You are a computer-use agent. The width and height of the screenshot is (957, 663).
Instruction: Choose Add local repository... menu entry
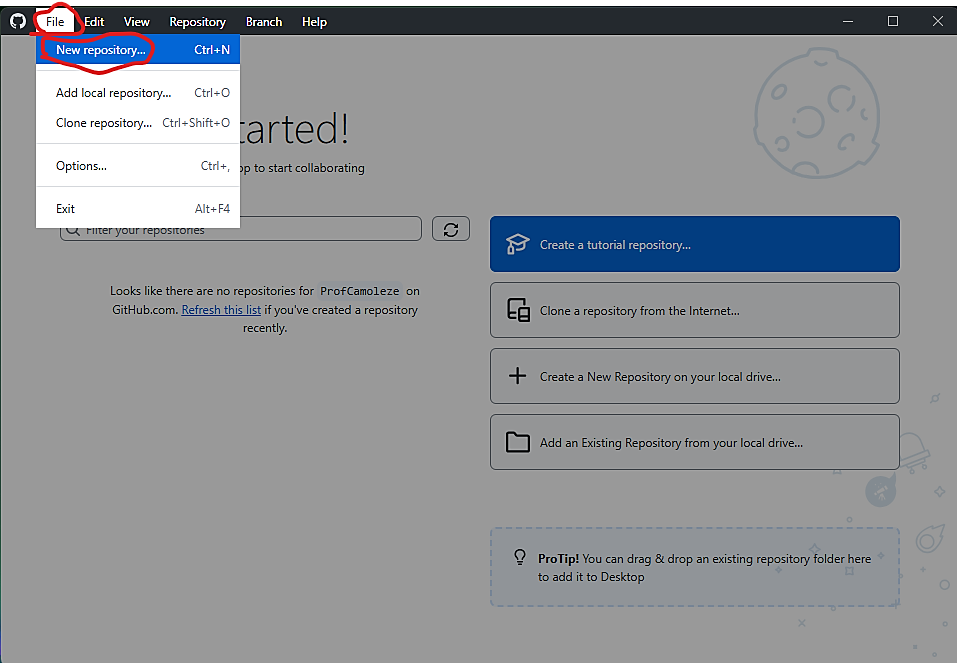[x=113, y=93]
